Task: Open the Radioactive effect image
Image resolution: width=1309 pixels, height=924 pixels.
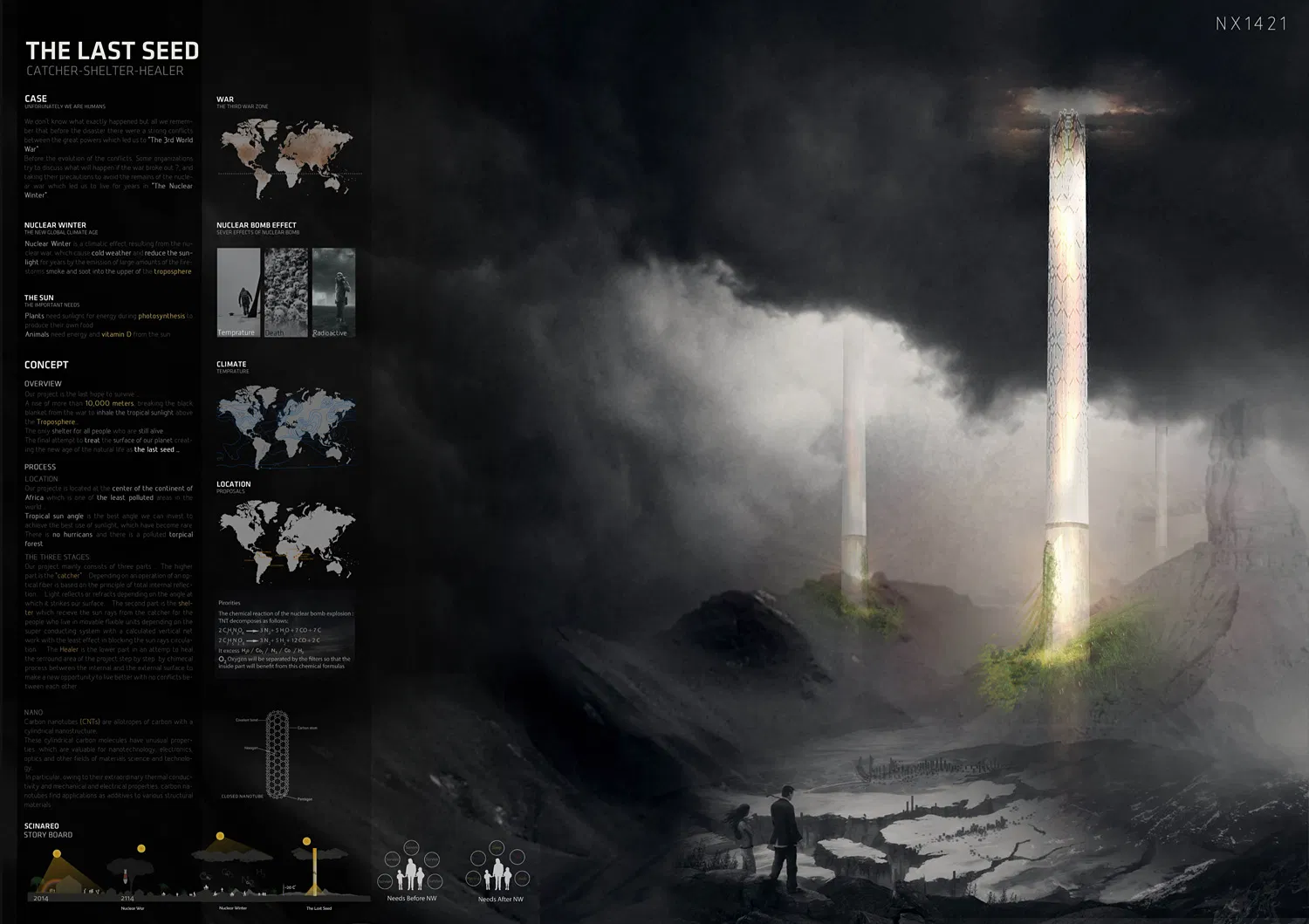Action: [333, 292]
